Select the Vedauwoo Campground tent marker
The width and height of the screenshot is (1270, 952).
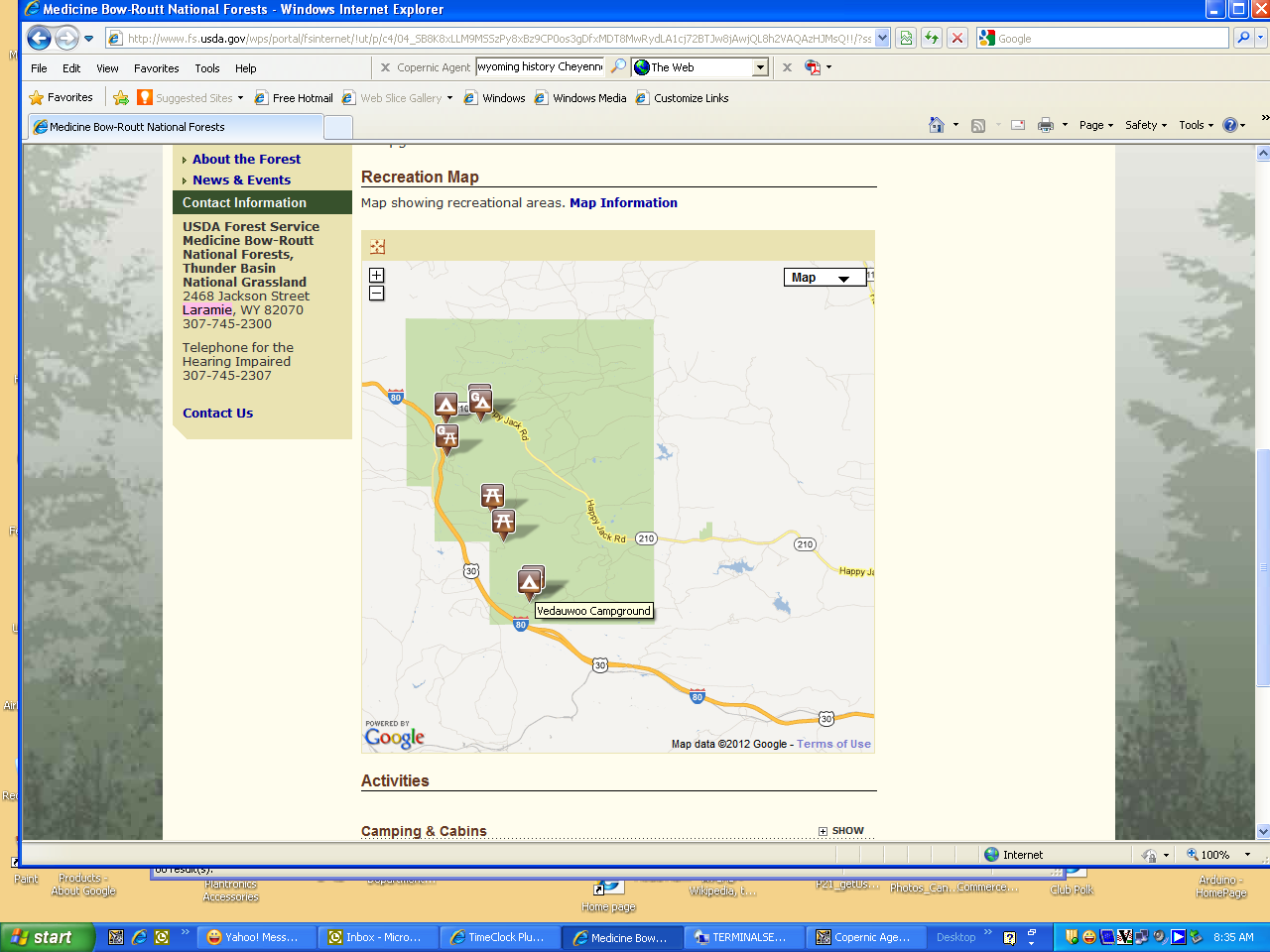(x=530, y=583)
